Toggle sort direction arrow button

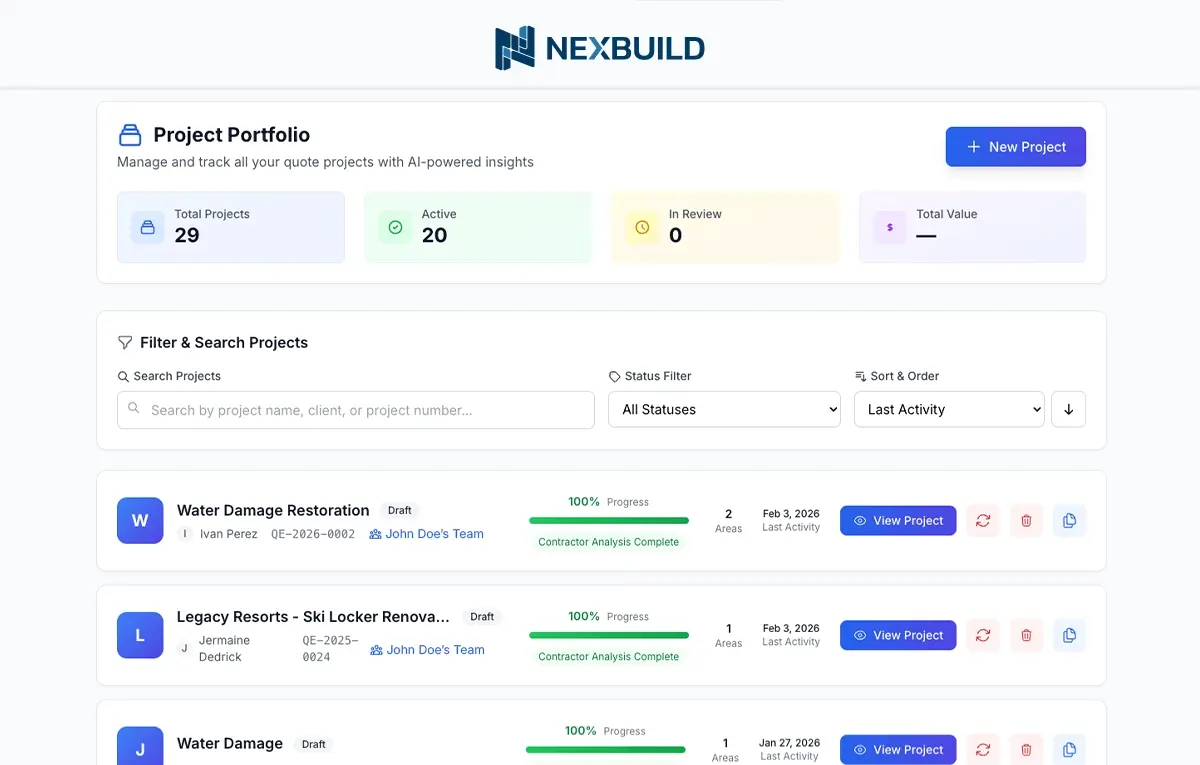pyautogui.click(x=1068, y=410)
